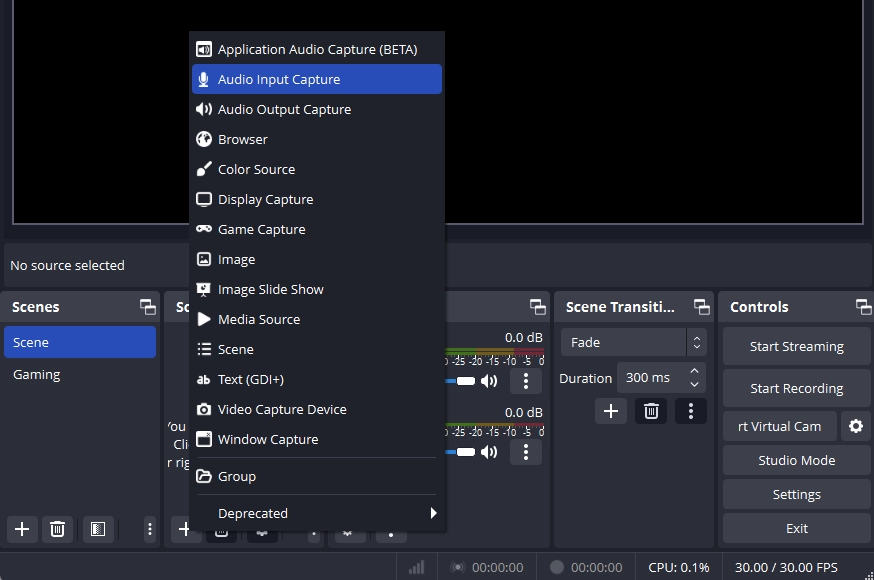Click the Microphone icon of Audio Input Capture

(204, 79)
